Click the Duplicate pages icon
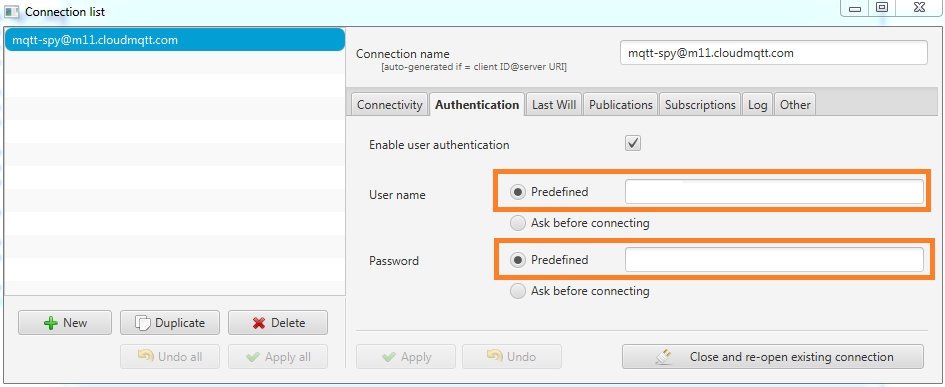Viewport: 945px width, 387px height. click(142, 323)
